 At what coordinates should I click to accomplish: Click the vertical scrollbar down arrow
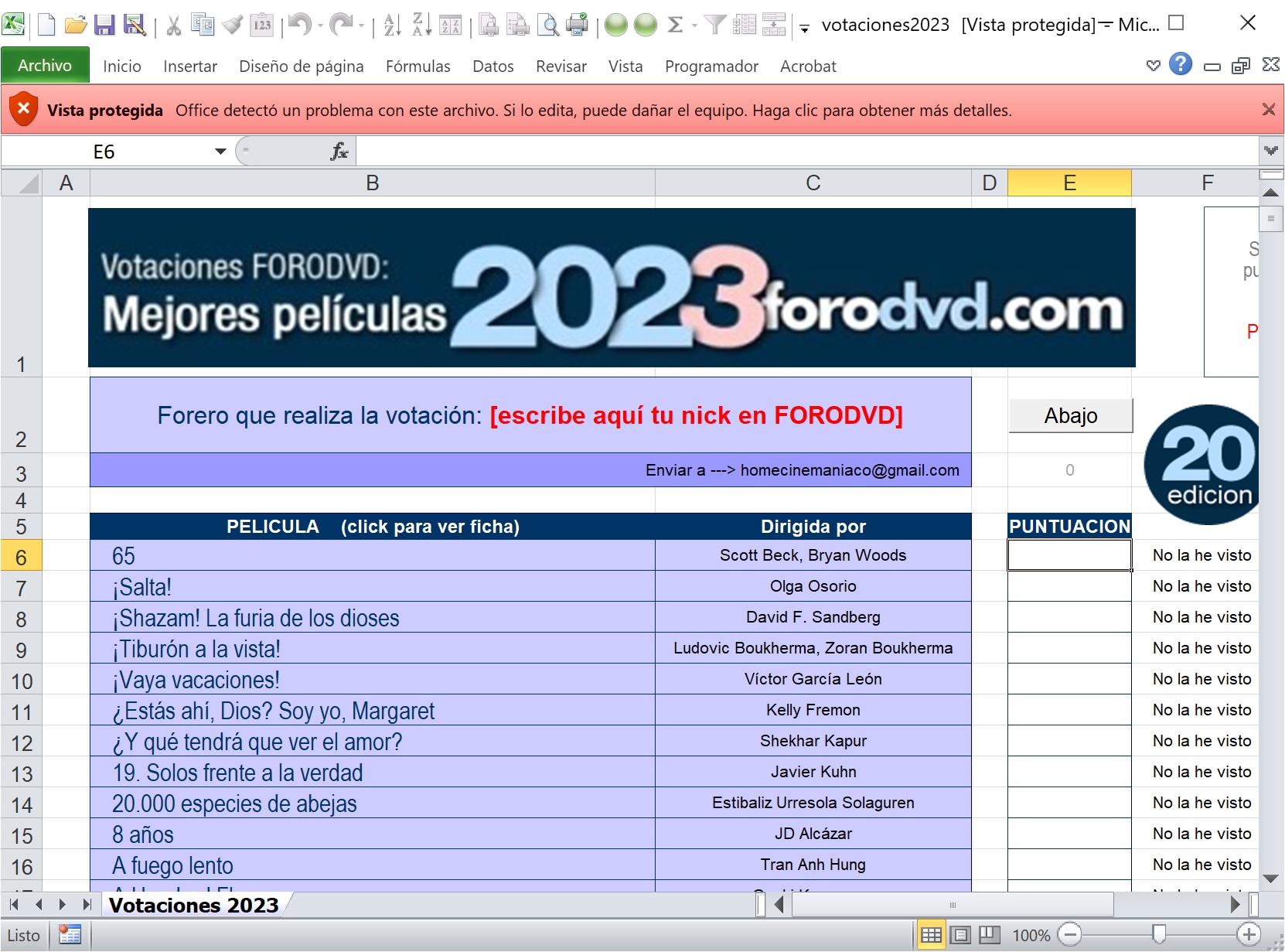pos(1270,879)
